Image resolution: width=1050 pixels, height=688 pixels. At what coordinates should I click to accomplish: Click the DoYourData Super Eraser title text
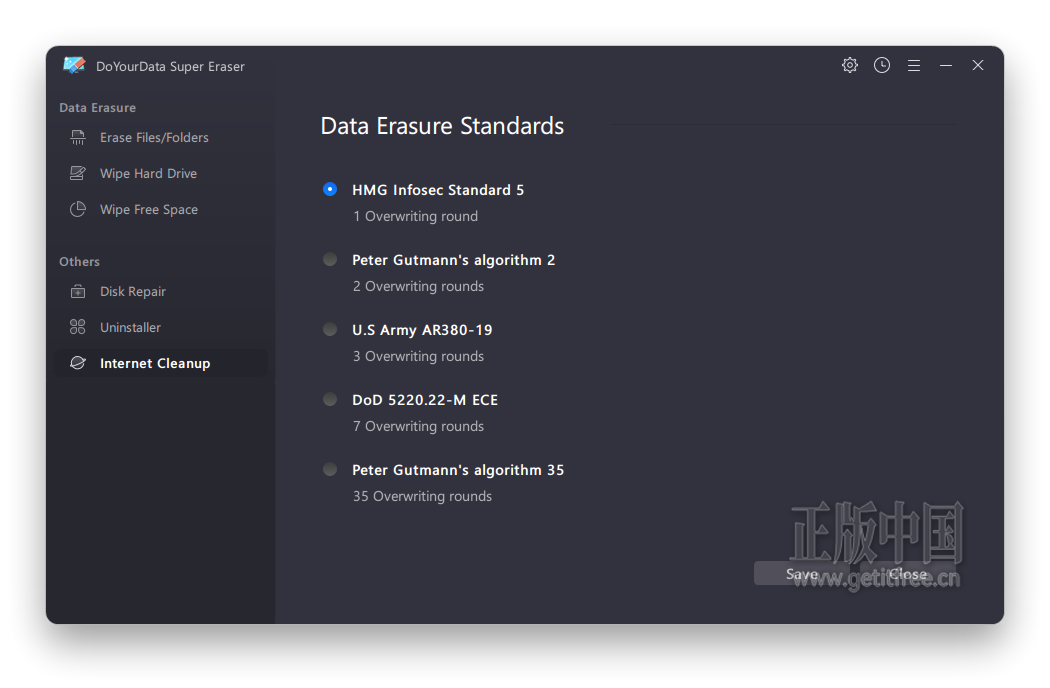coord(170,66)
